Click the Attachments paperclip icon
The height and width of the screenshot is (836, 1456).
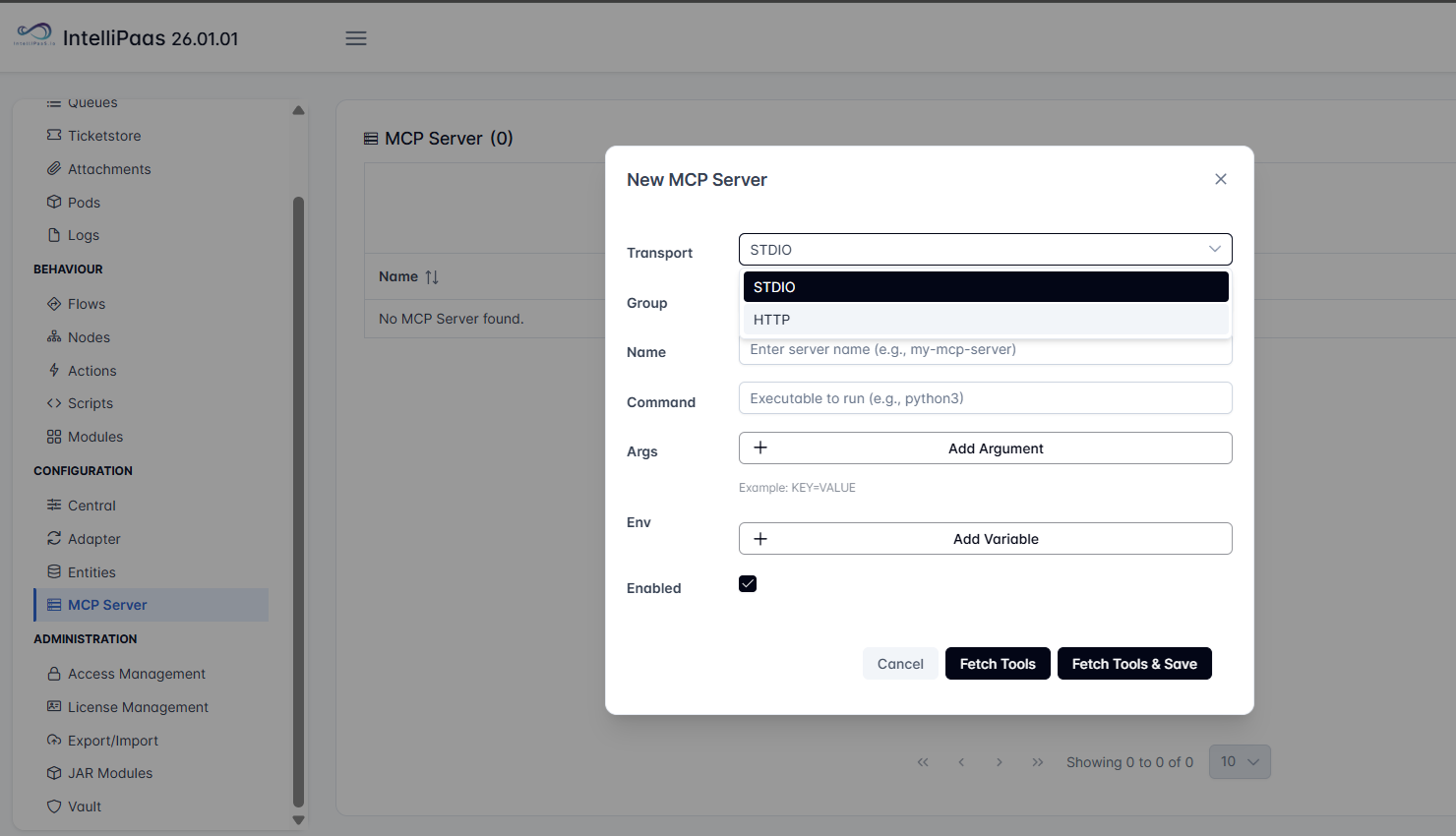tap(54, 168)
